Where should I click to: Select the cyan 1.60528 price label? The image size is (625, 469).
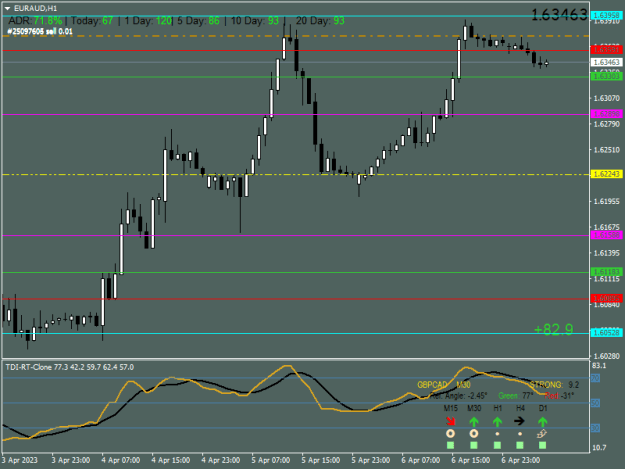tap(606, 333)
